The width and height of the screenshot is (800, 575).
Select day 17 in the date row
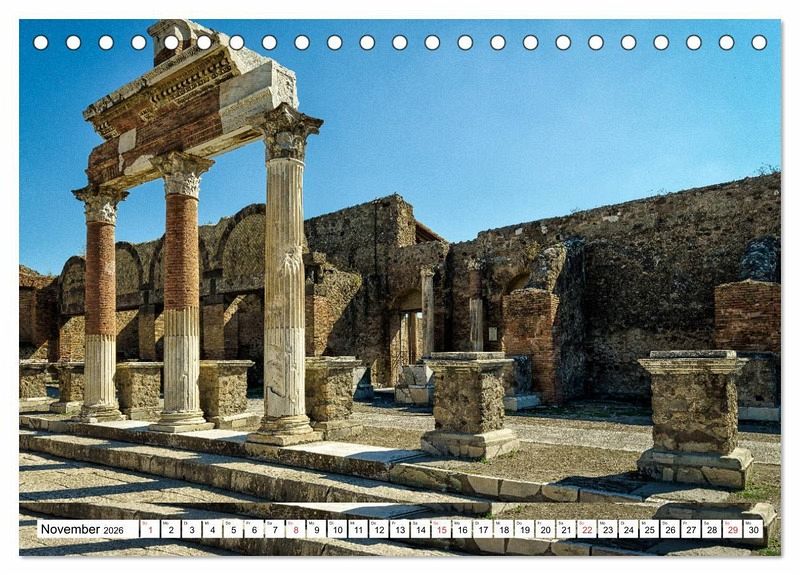point(483,529)
